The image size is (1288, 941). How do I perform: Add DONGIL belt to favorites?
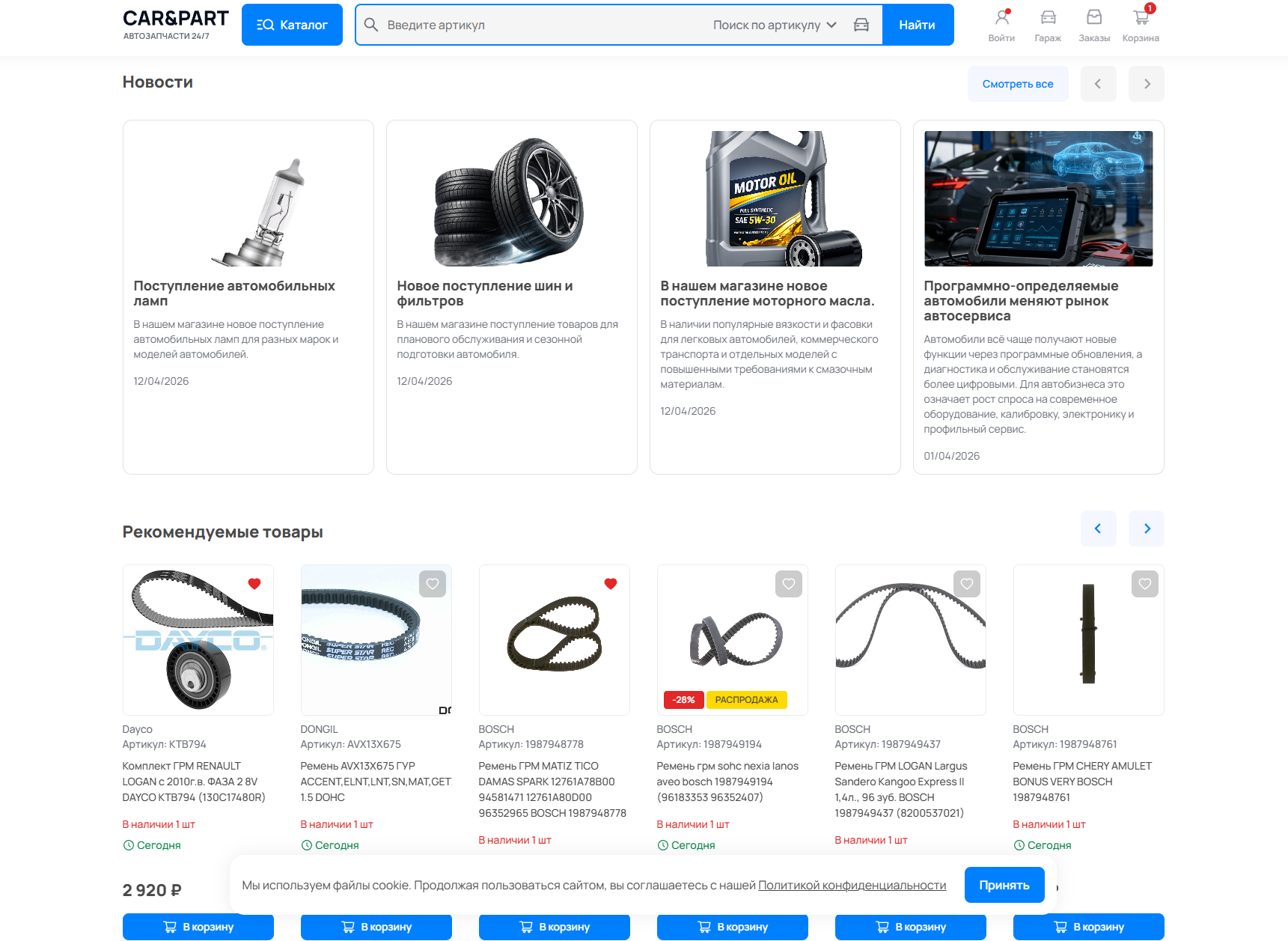point(433,584)
